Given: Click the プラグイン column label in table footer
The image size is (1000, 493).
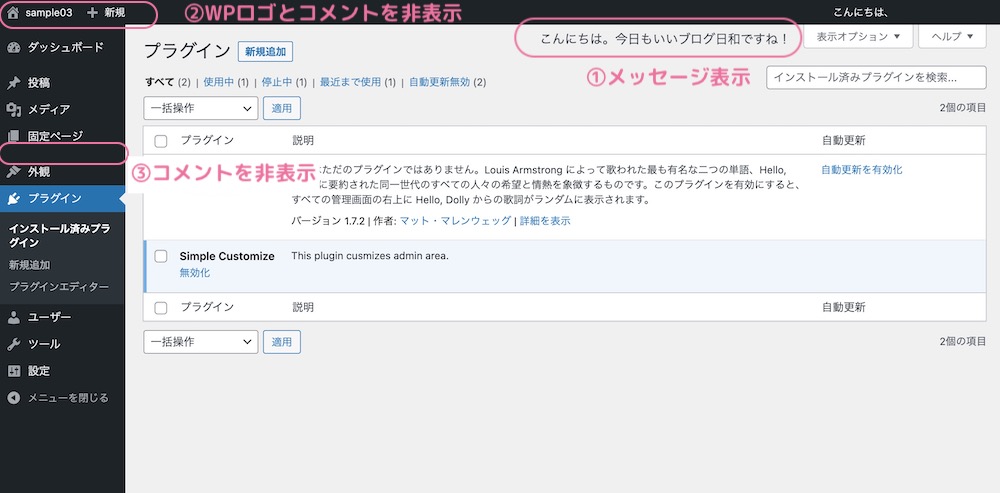Looking at the screenshot, I should 207,307.
